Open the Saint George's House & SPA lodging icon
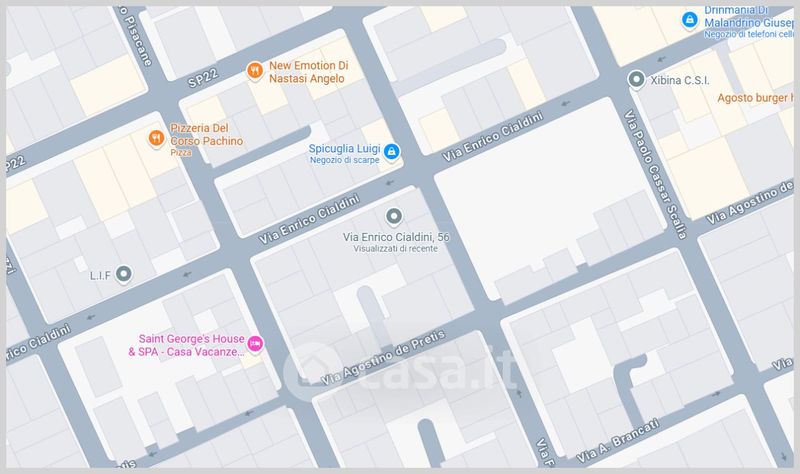Image resolution: width=800 pixels, height=474 pixels. point(255,344)
